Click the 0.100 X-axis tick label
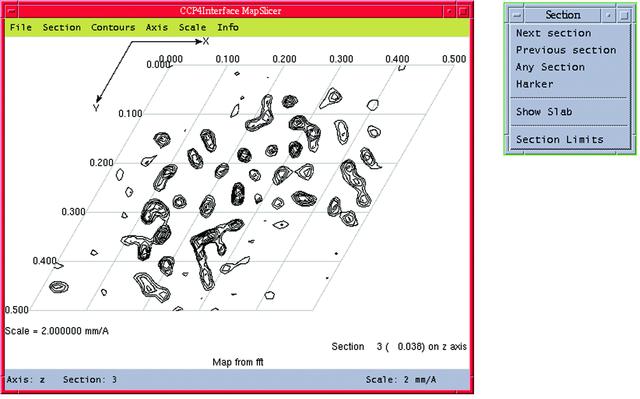This screenshot has height=399, width=640. coord(227,59)
